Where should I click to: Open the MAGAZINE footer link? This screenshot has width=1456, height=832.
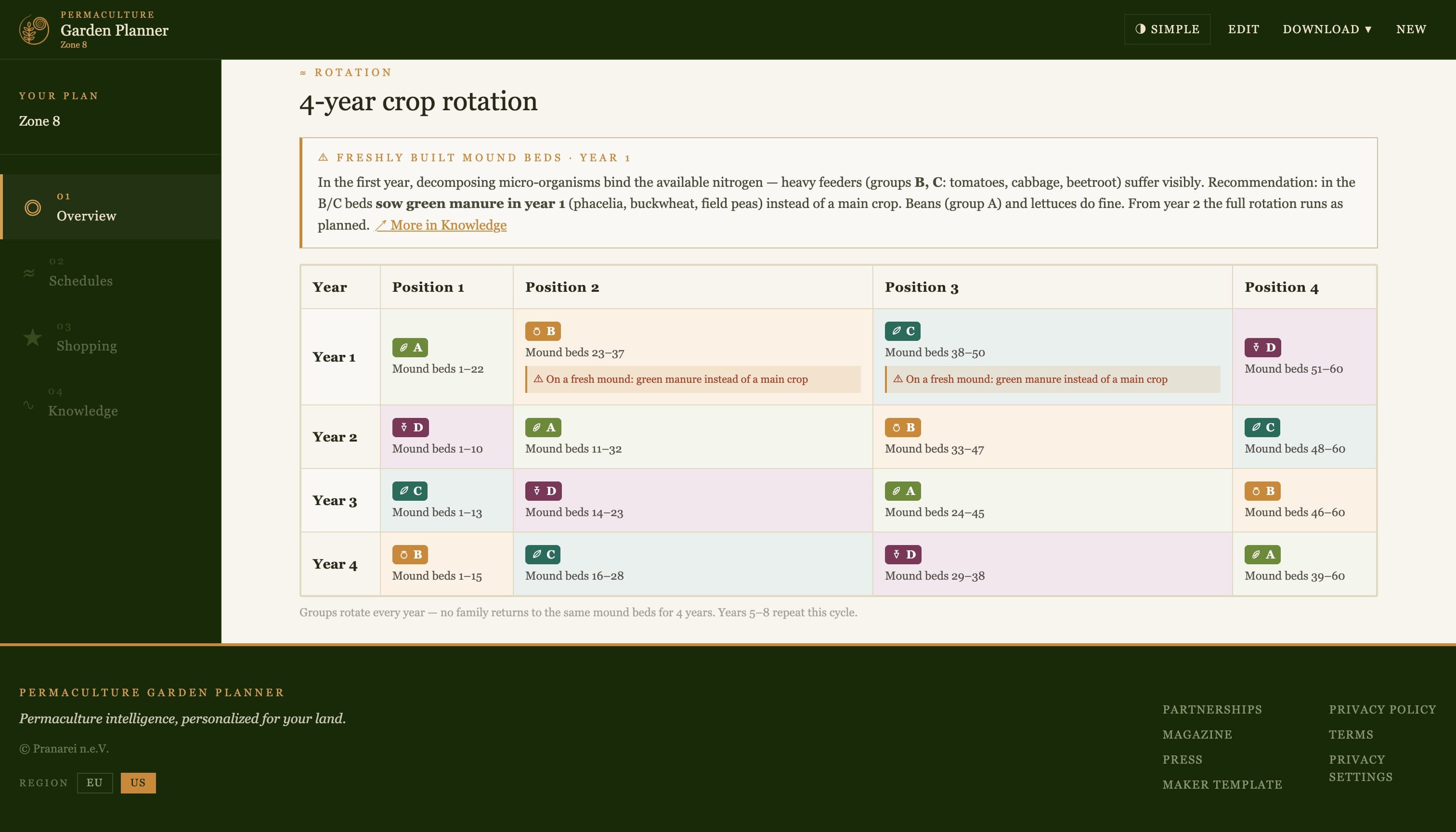[1197, 734]
